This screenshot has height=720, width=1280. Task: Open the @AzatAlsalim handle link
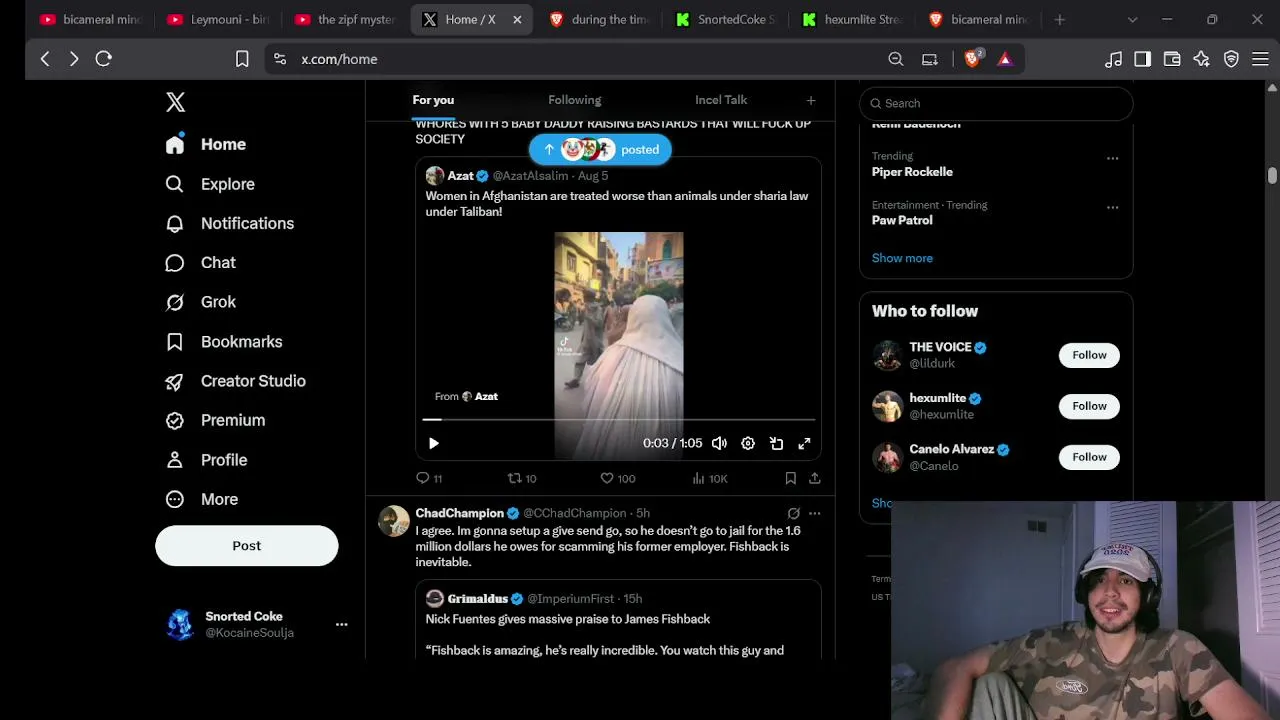530,176
